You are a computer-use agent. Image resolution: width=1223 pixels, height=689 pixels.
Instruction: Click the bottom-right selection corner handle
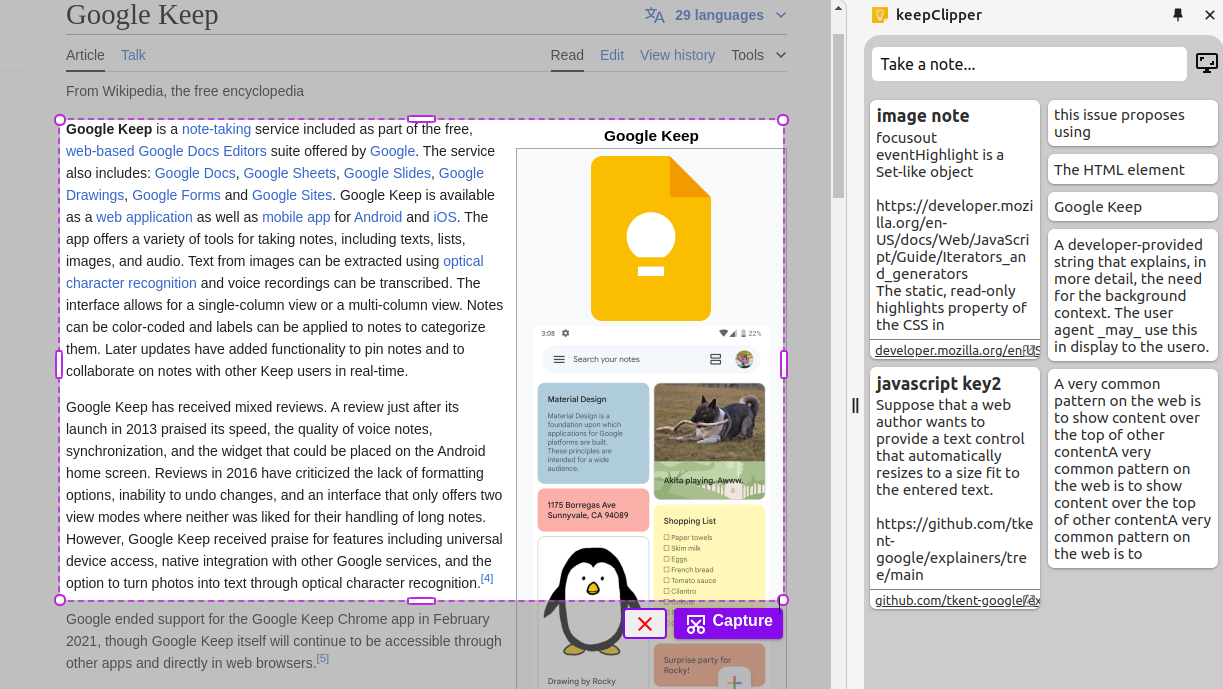click(783, 600)
